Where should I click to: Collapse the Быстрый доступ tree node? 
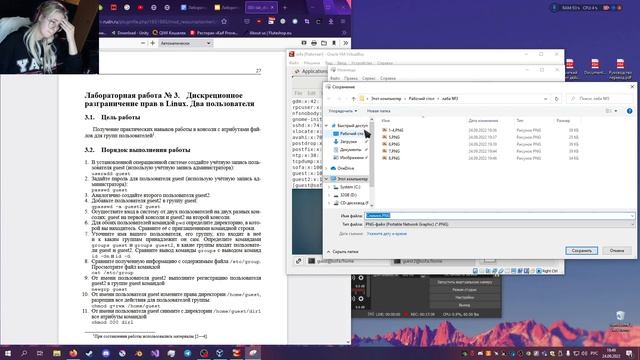click(x=327, y=126)
